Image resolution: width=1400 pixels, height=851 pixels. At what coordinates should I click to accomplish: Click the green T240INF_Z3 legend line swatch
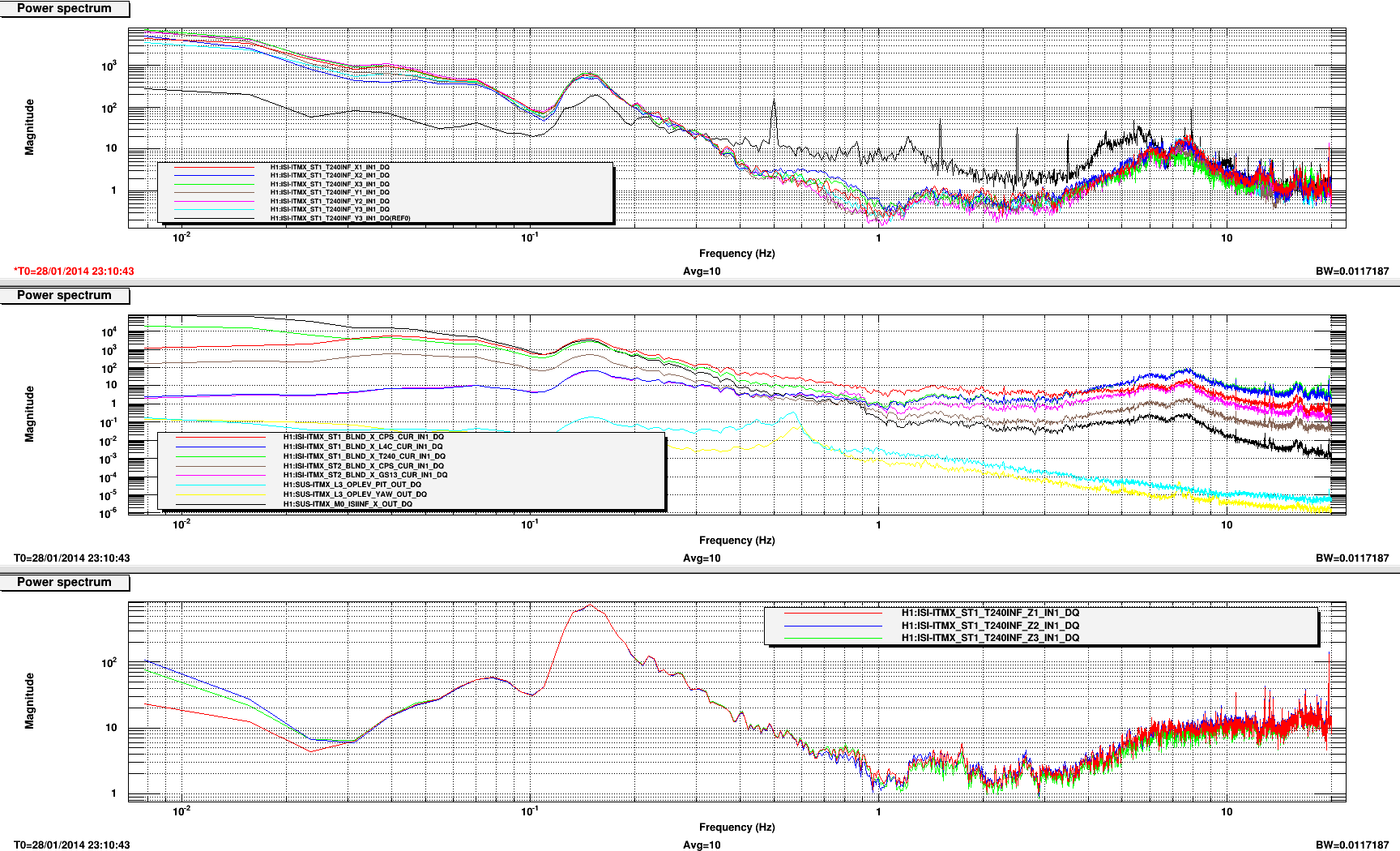coord(833,638)
